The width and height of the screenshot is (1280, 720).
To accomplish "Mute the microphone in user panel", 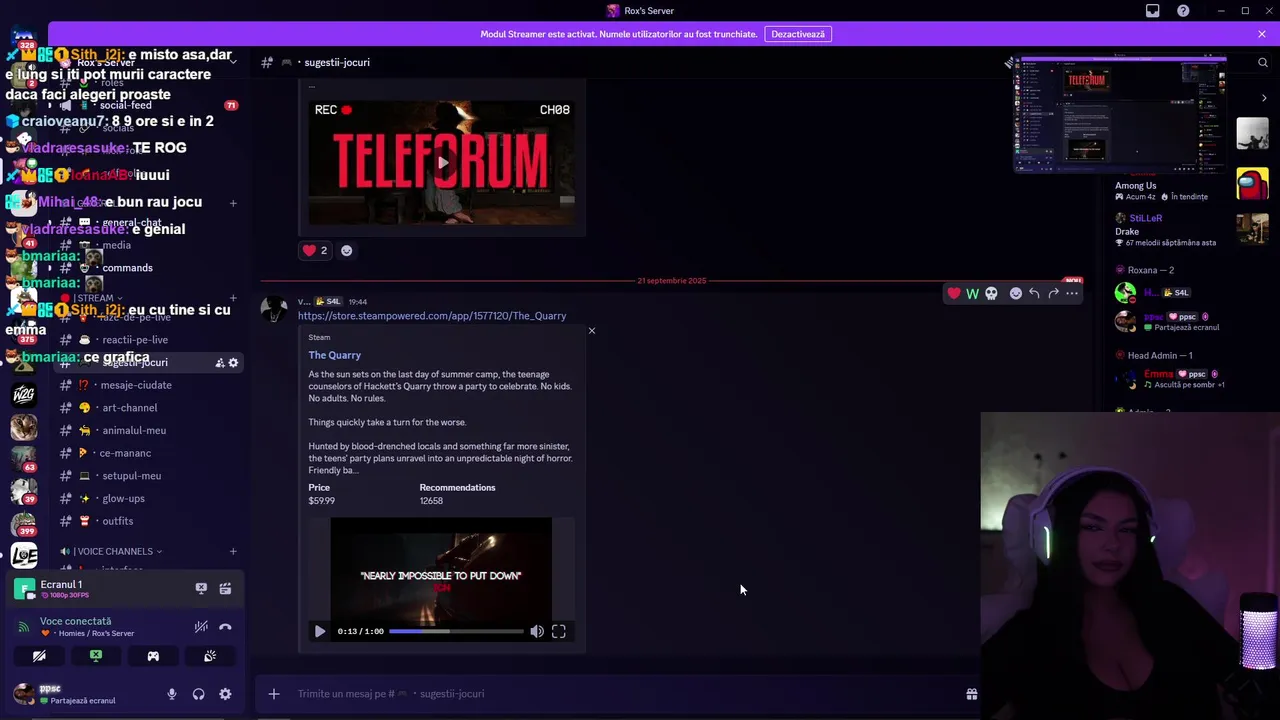I will click(172, 694).
